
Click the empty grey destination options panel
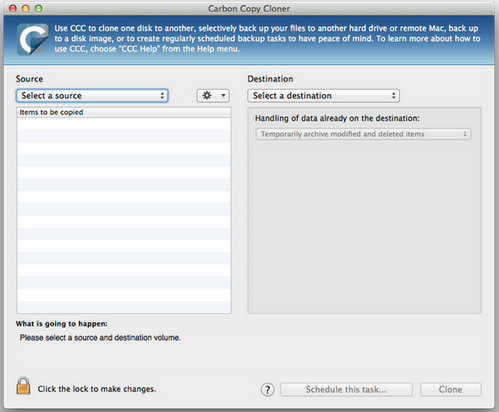(x=364, y=227)
